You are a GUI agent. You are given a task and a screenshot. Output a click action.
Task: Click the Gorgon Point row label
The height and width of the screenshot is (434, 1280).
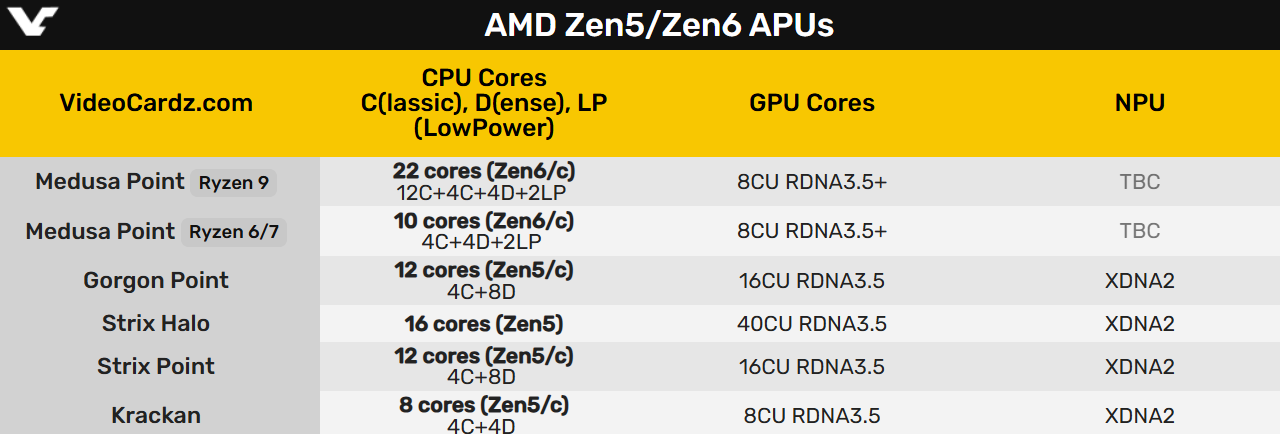(156, 281)
